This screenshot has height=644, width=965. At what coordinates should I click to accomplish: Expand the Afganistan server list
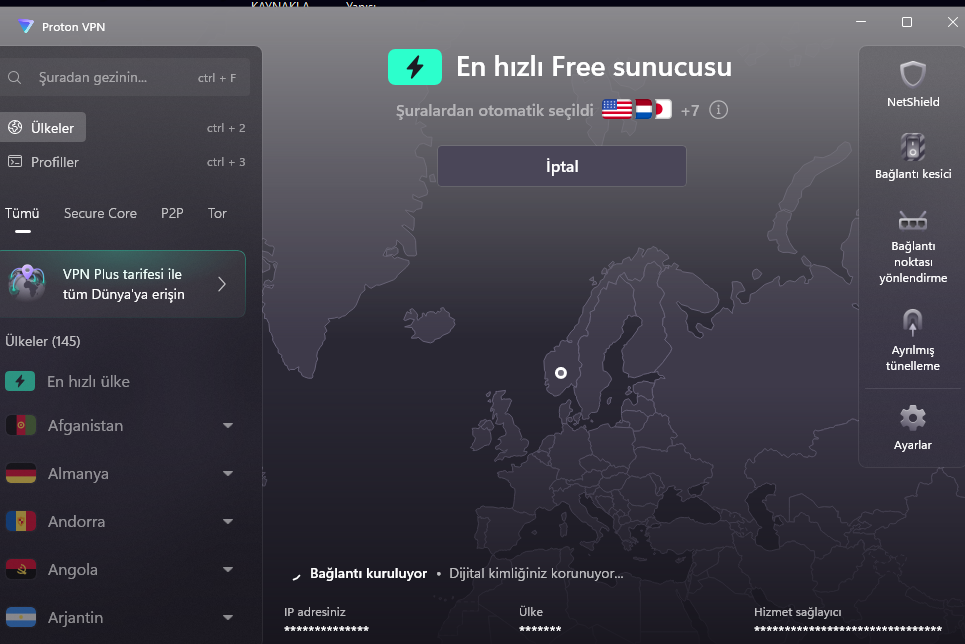228,425
